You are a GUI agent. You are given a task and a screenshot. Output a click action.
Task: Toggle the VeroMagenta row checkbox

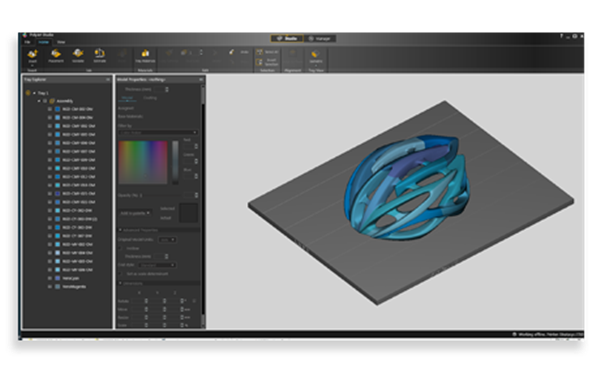tap(50, 287)
